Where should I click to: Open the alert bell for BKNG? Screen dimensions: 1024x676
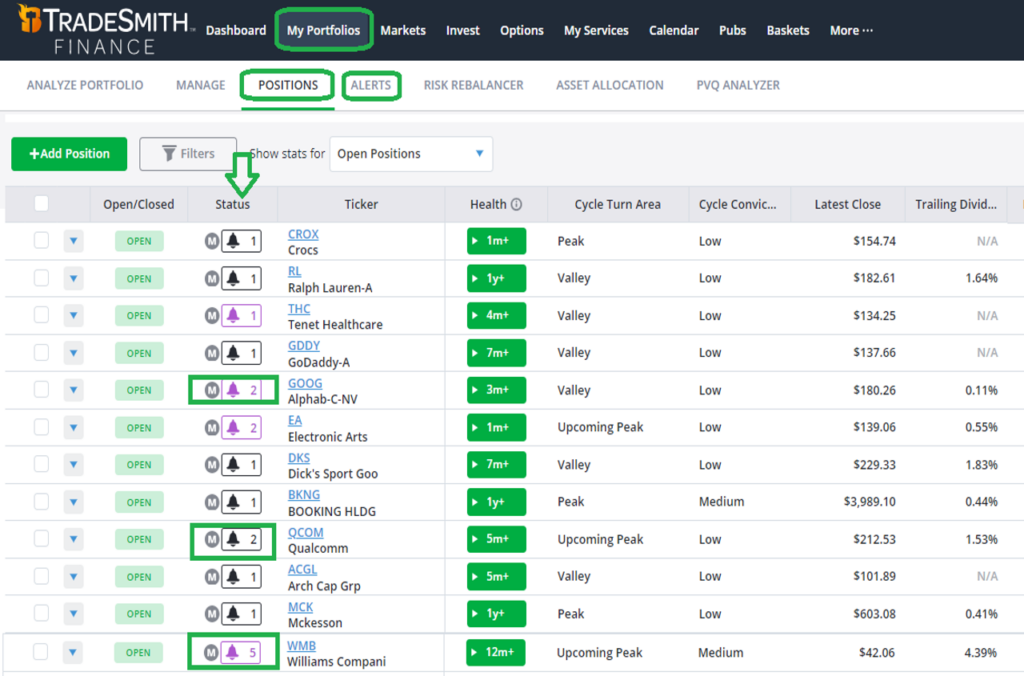(242, 502)
